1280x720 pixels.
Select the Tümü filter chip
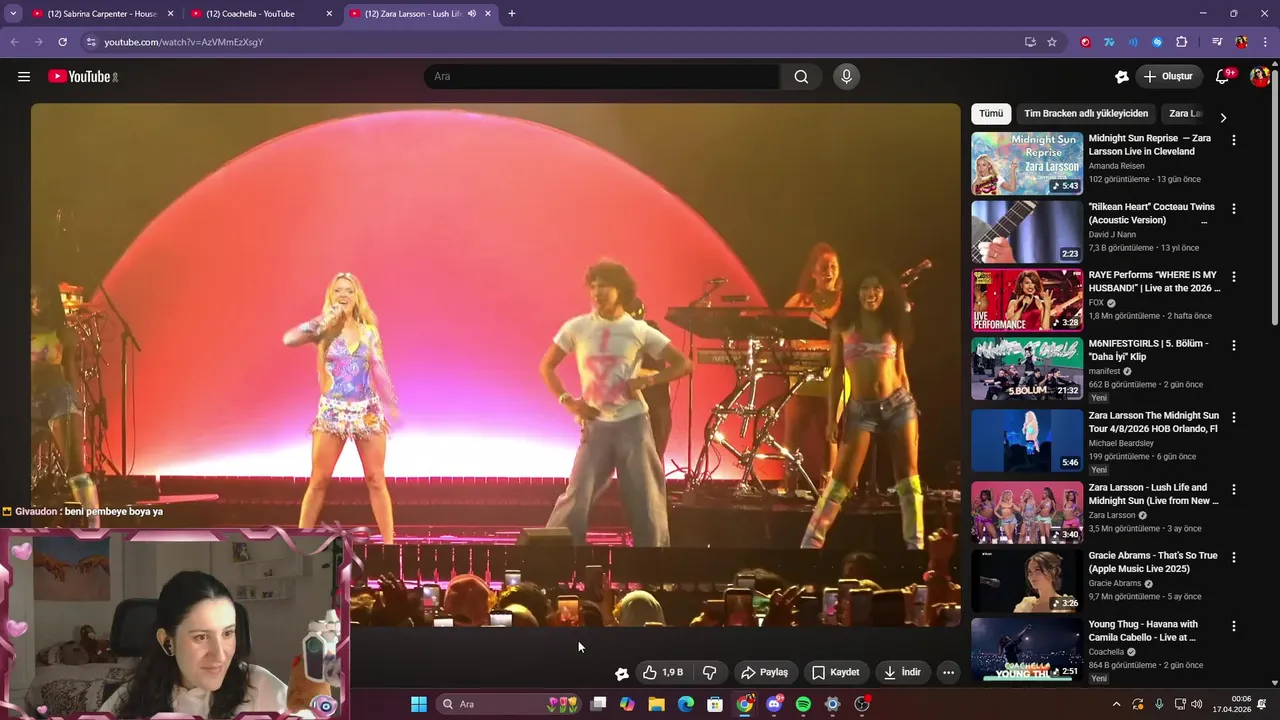pos(991,114)
